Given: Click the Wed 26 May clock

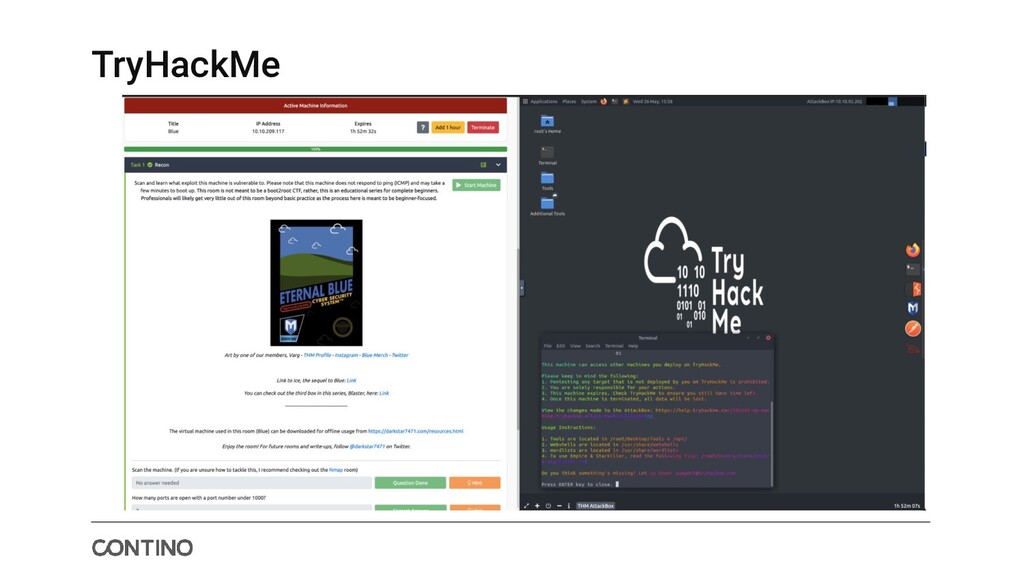Looking at the screenshot, I should coord(652,101).
